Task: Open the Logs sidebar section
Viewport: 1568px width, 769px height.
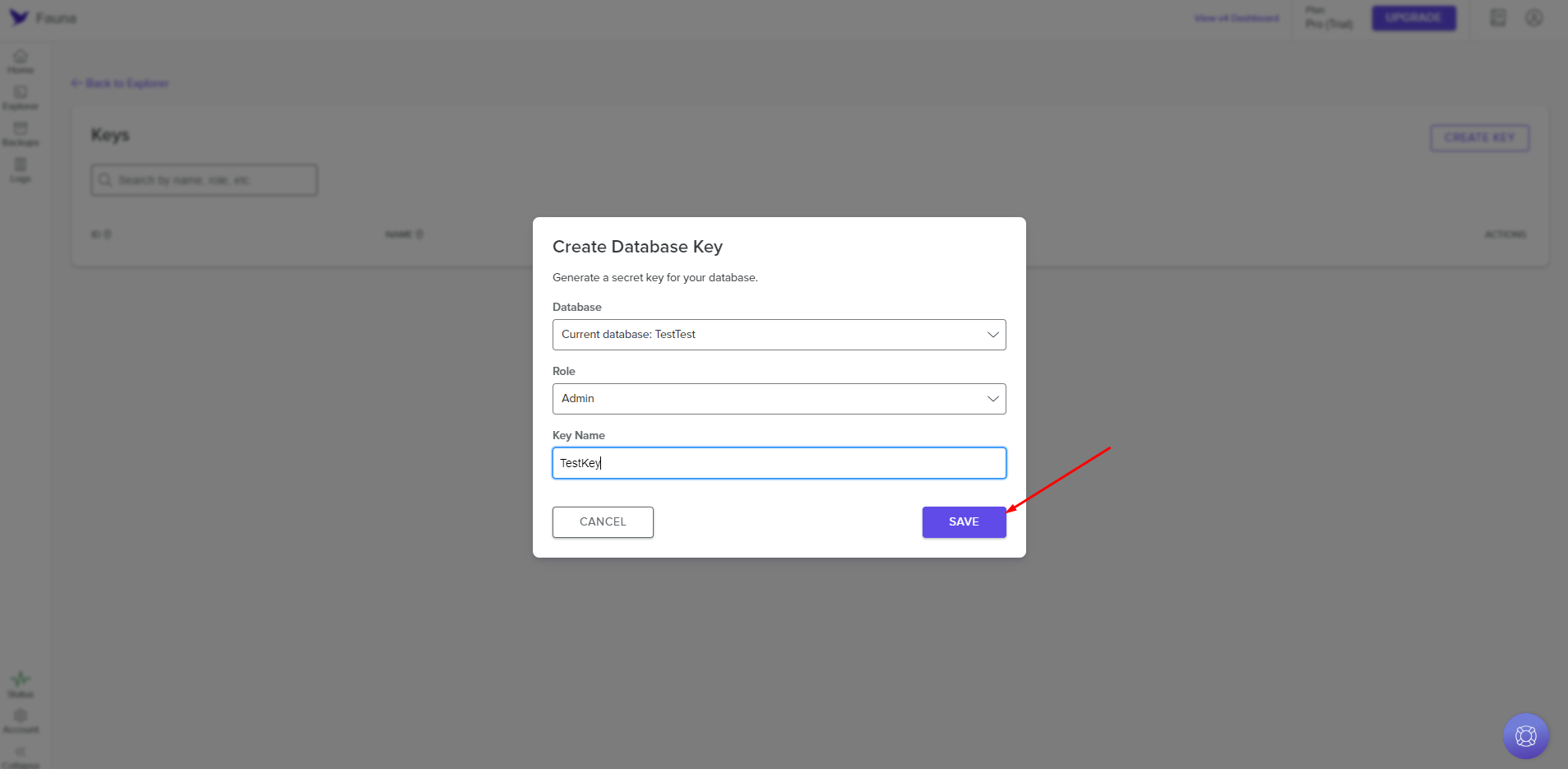Action: (x=21, y=169)
